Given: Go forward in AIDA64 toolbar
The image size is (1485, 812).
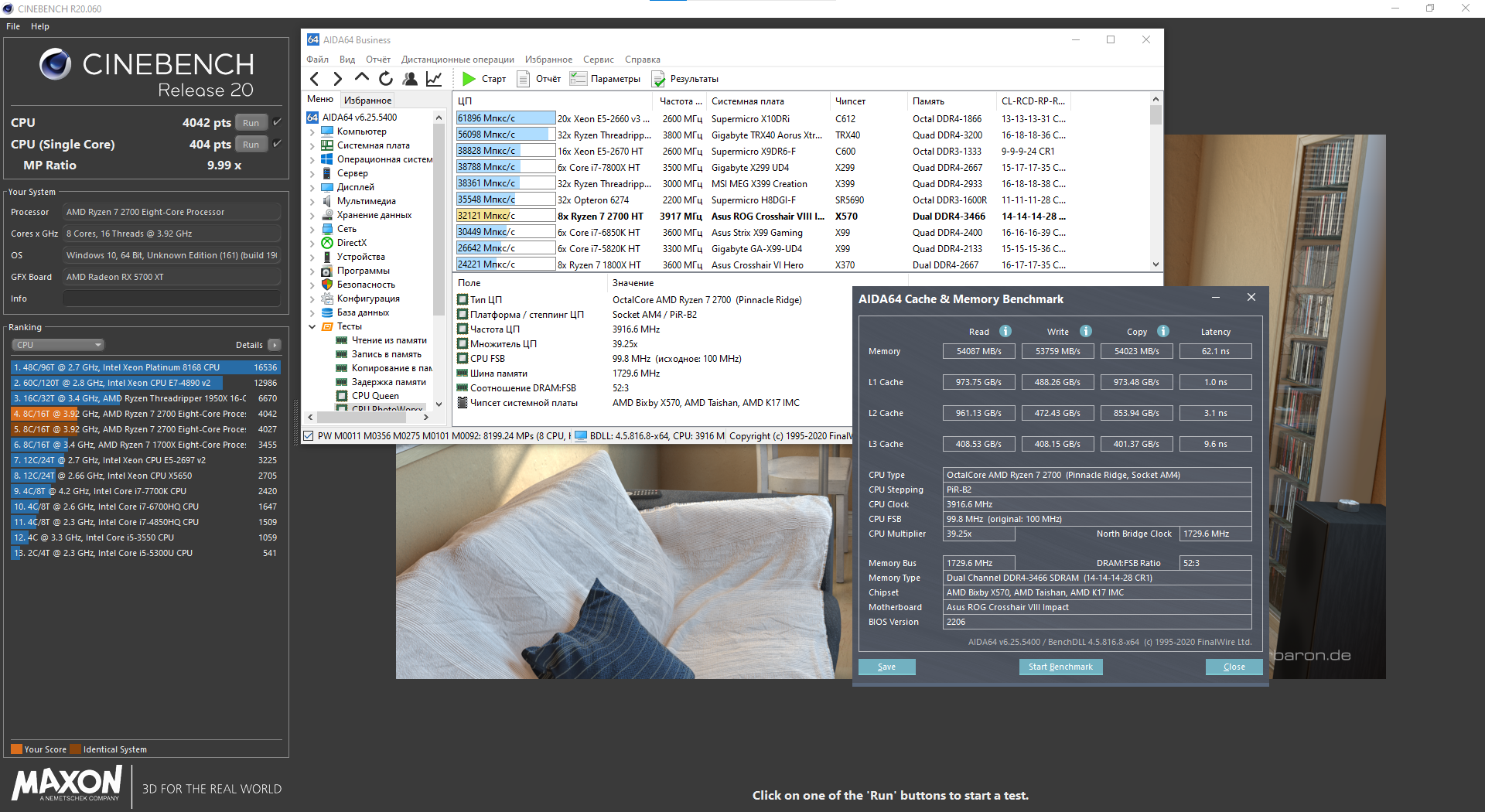Looking at the screenshot, I should [x=337, y=79].
